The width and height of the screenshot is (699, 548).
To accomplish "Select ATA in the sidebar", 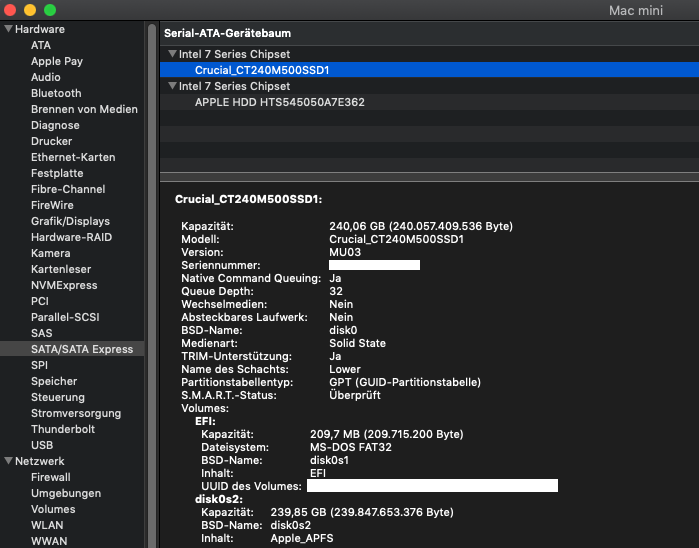I will click(x=41, y=45).
